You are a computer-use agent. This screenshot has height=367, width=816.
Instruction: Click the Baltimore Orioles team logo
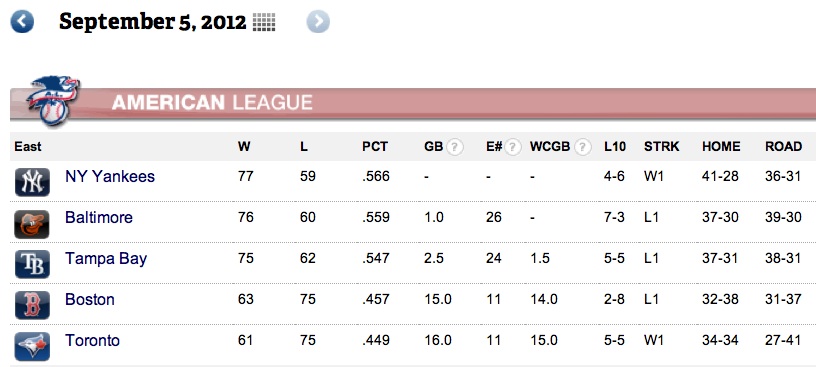(x=32, y=224)
